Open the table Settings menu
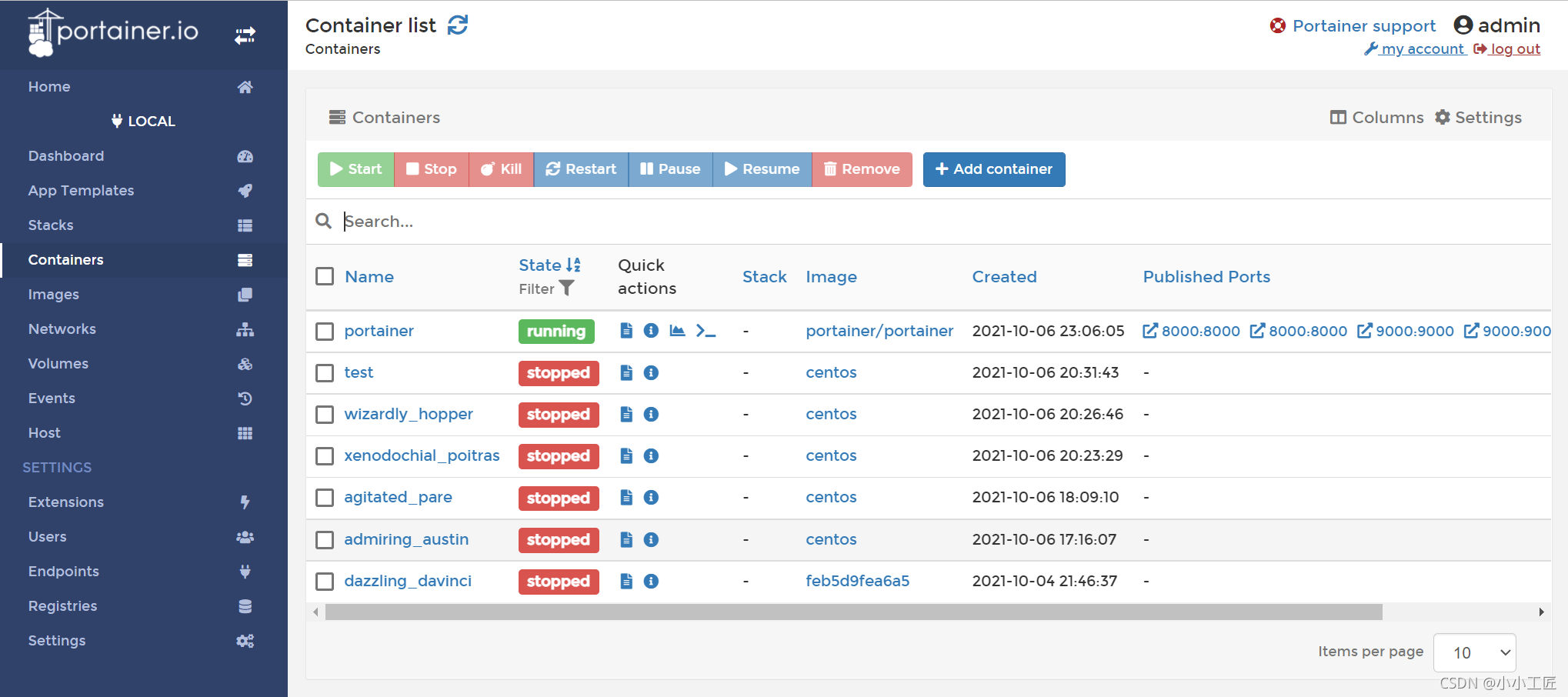 coord(1478,118)
